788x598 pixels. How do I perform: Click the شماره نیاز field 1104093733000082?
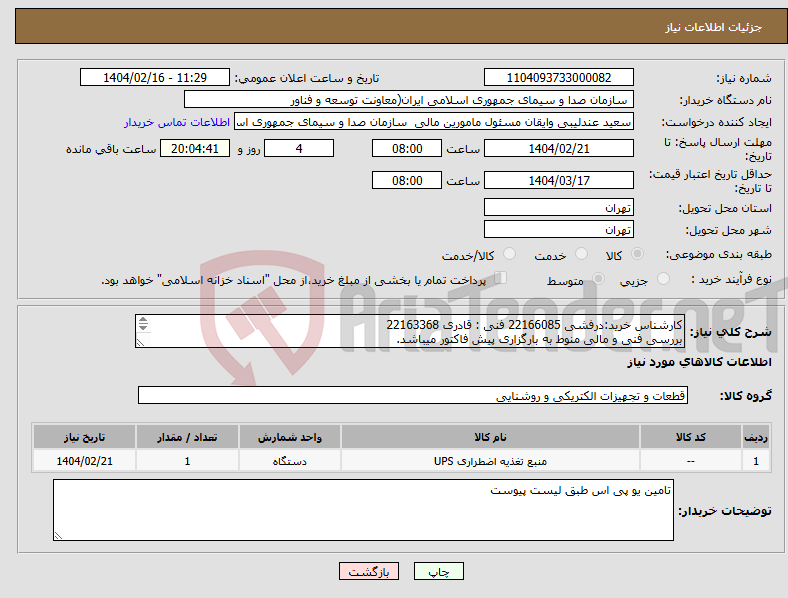click(558, 77)
